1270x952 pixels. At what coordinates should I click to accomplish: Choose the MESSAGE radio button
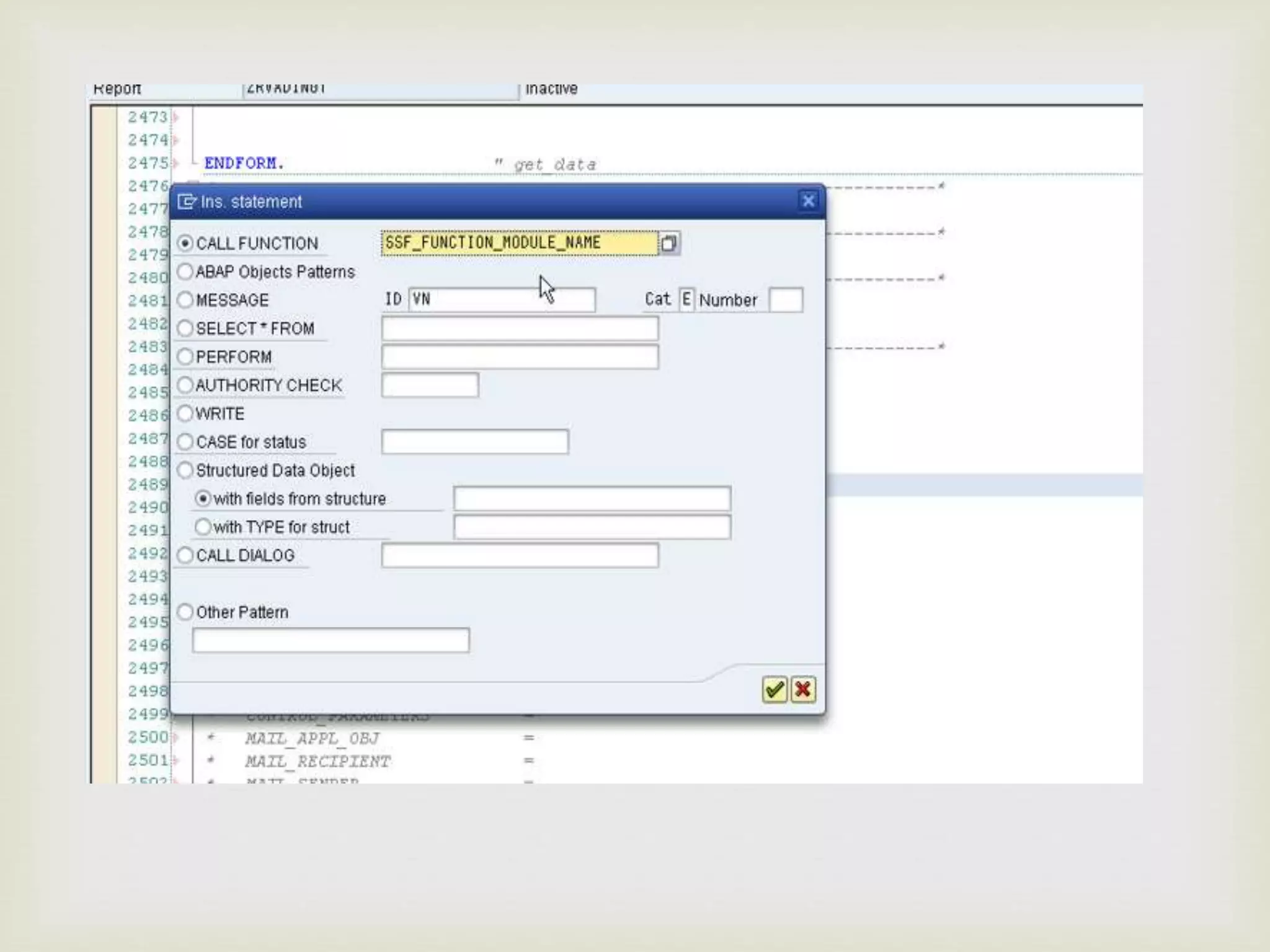point(185,300)
